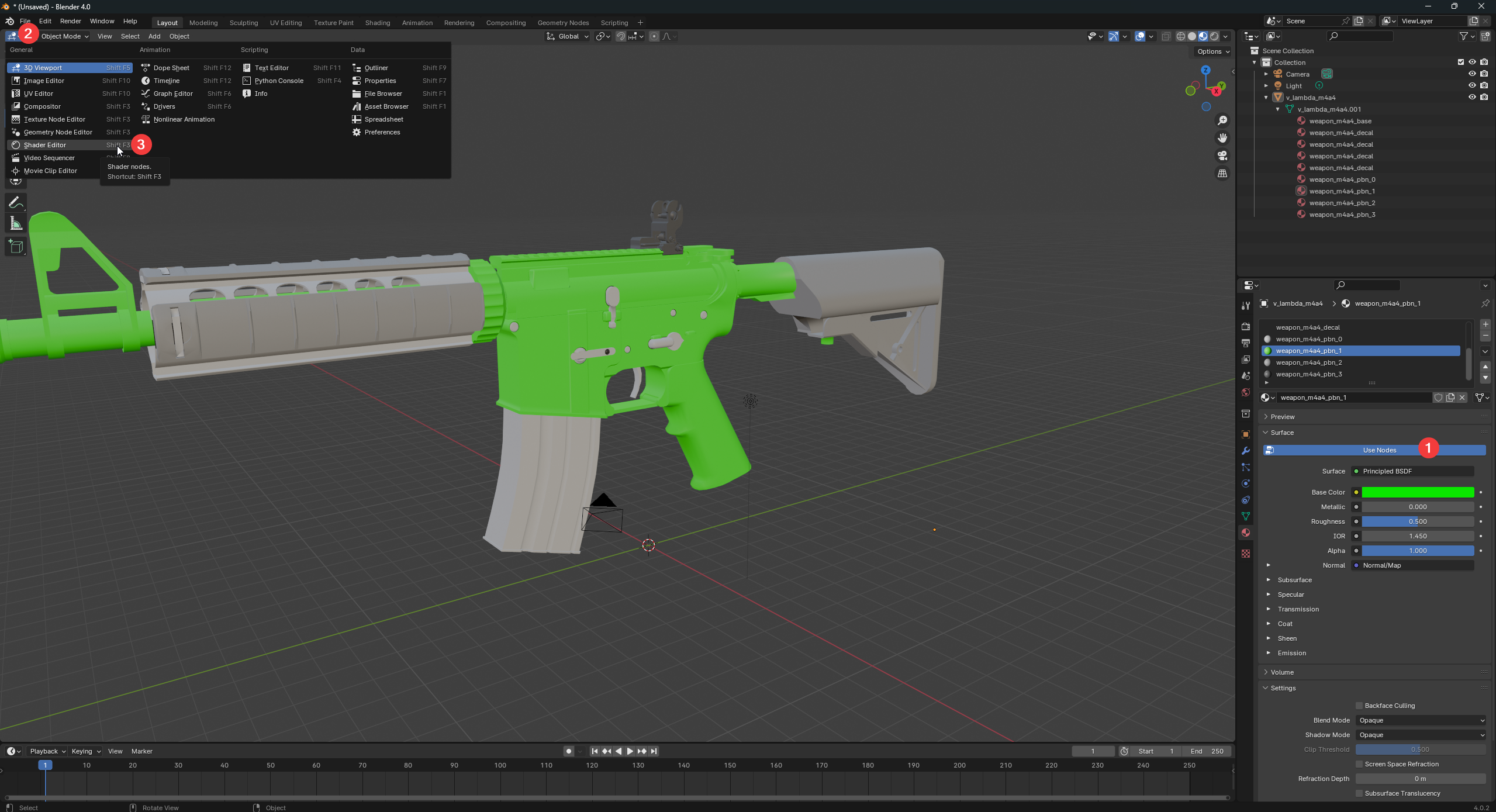Open the Shader Editor from editor menu
The width and height of the screenshot is (1496, 812).
point(45,145)
